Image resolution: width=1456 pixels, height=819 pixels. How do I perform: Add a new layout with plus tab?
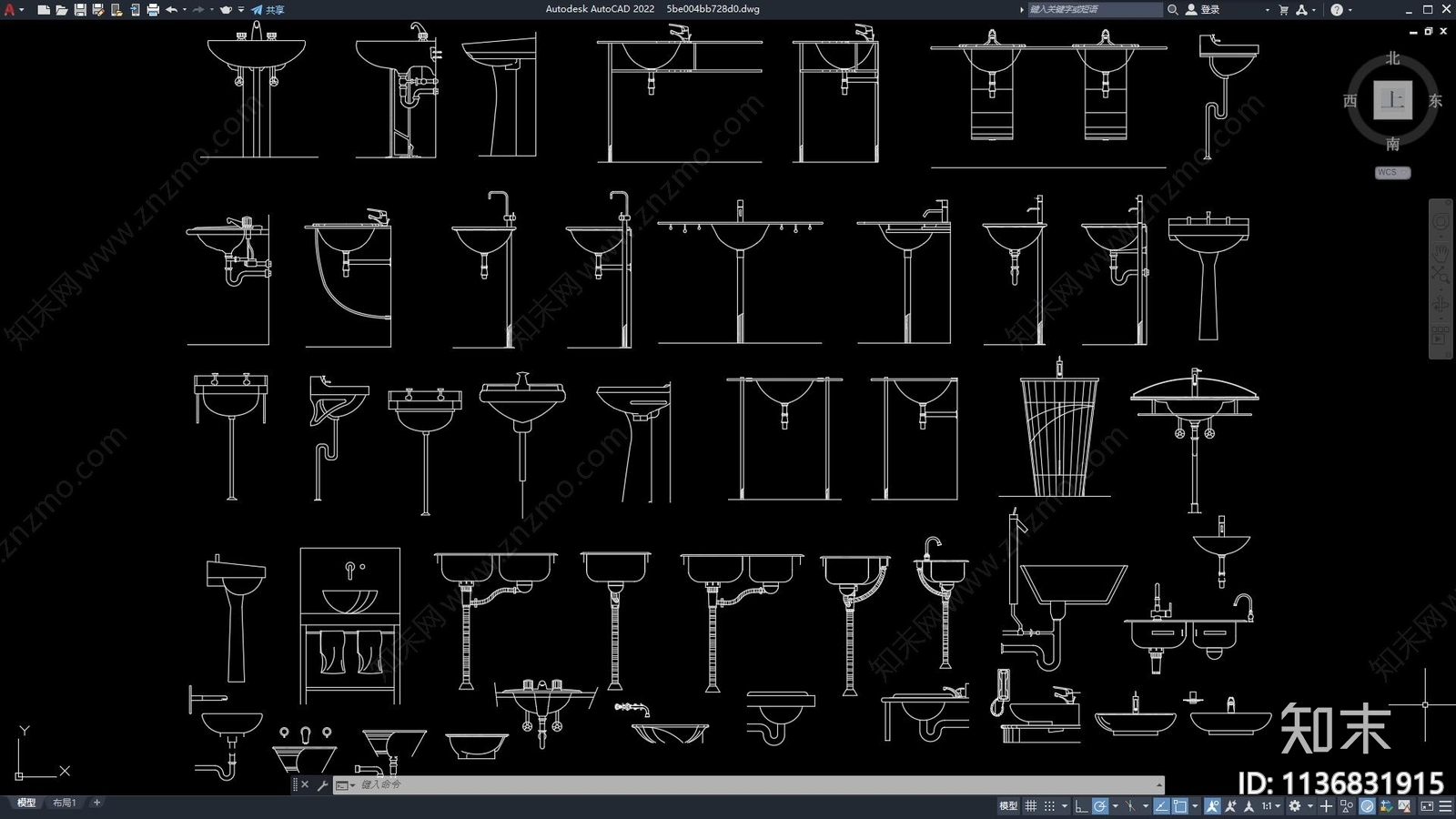96,803
